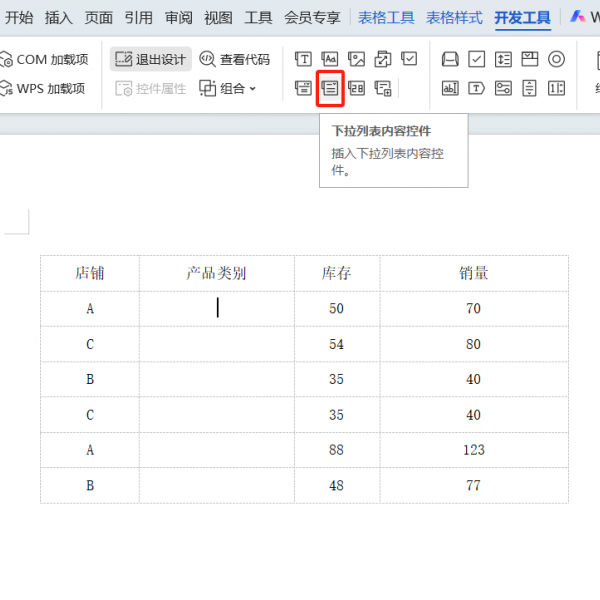
Task: Toggle design mode off via 退出设计
Action: (x=150, y=60)
